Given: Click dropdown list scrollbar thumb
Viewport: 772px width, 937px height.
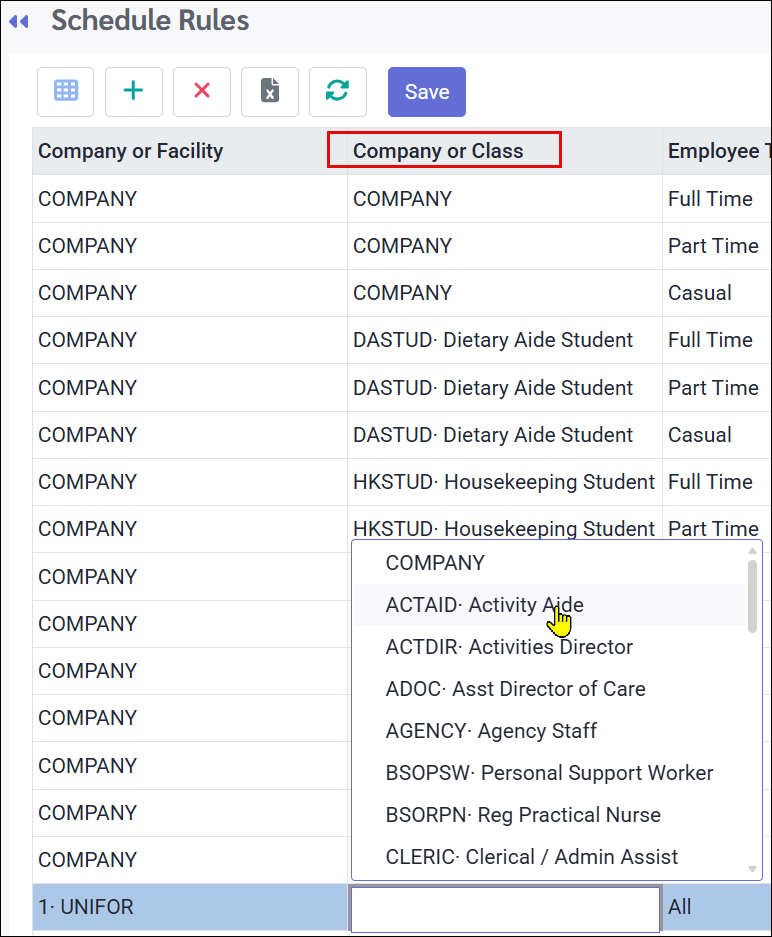Looking at the screenshot, I should point(752,596).
